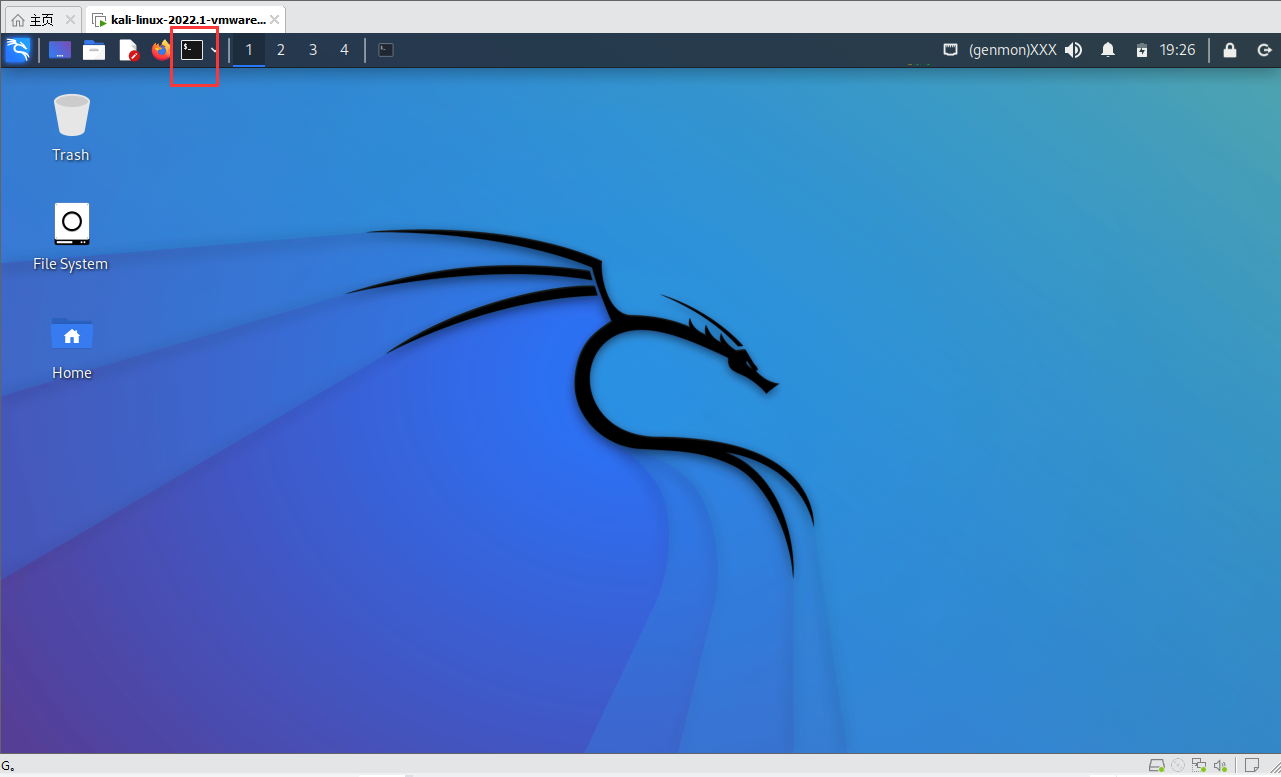This screenshot has width=1281, height=777.
Task: Check the battery power manager icon
Action: click(1142, 50)
